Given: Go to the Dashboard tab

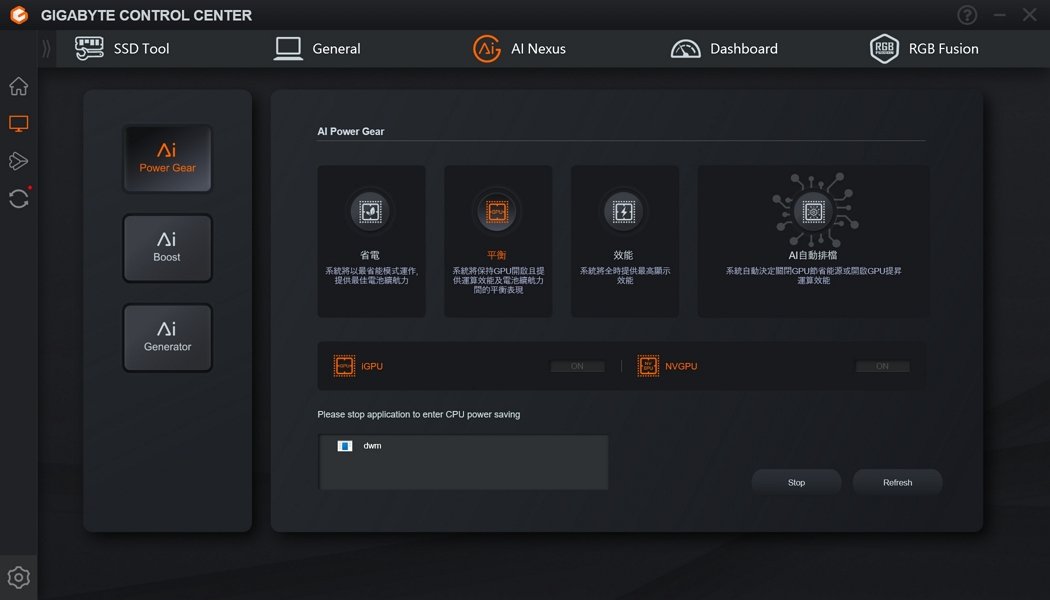Looking at the screenshot, I should [724, 49].
